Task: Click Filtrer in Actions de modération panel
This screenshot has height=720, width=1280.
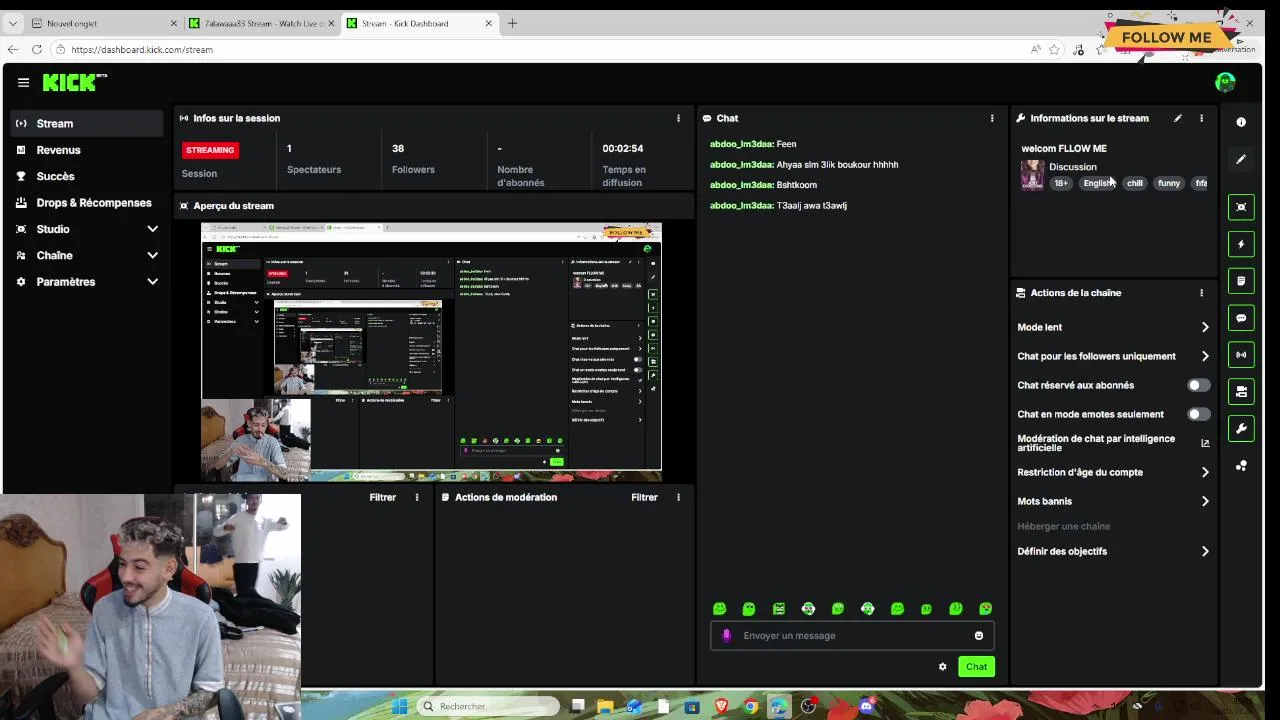Action: click(644, 497)
